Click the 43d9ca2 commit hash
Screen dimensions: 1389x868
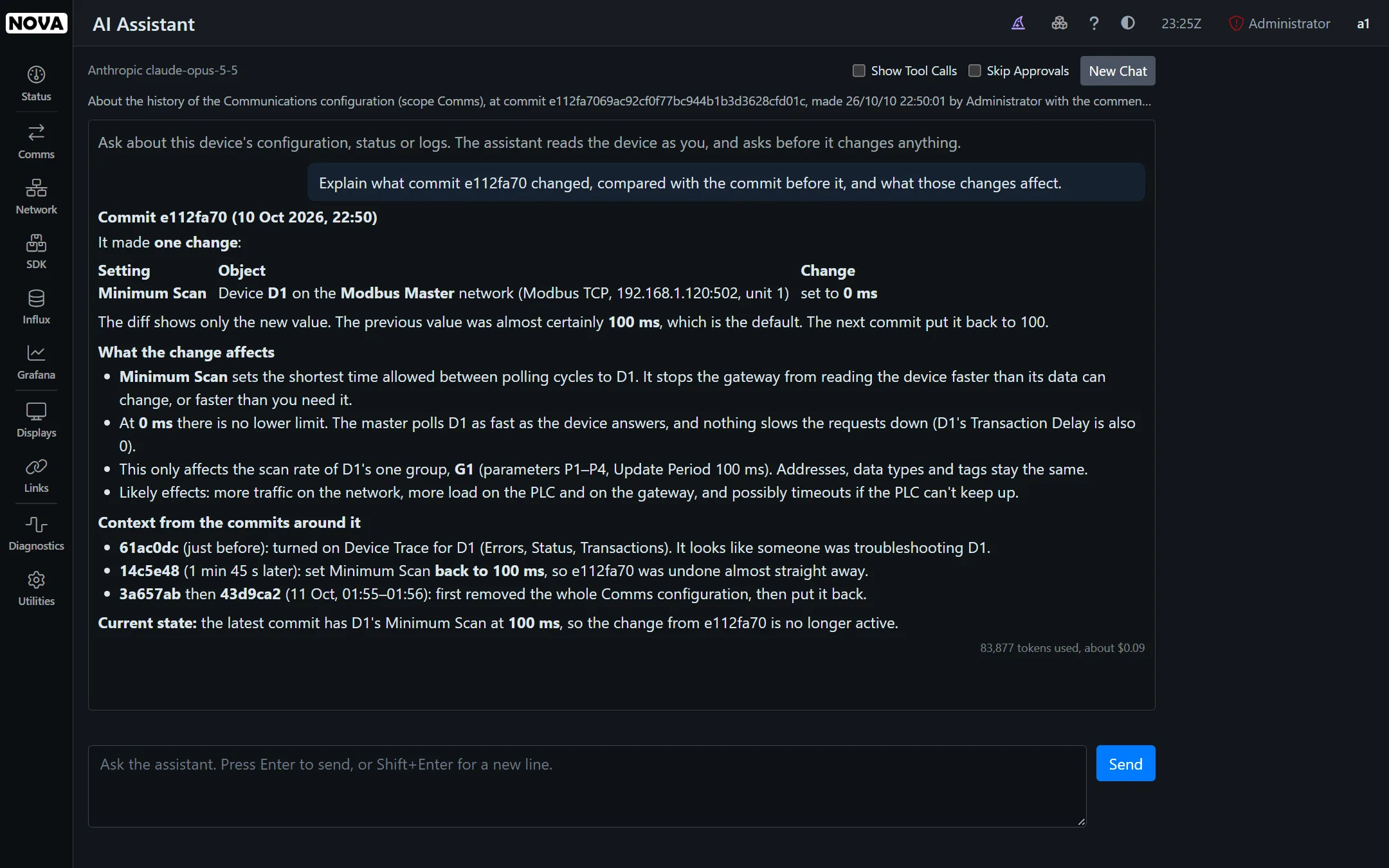coord(250,594)
